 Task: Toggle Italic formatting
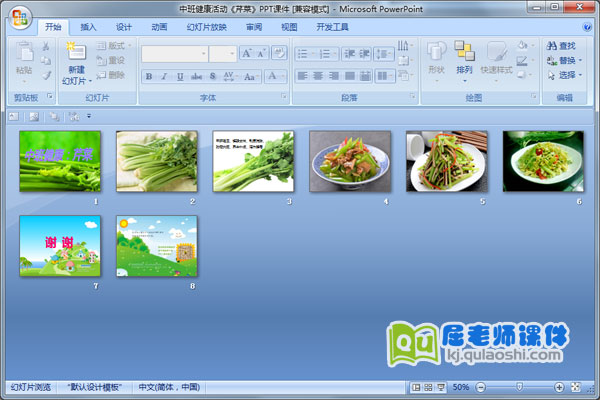click(x=164, y=76)
